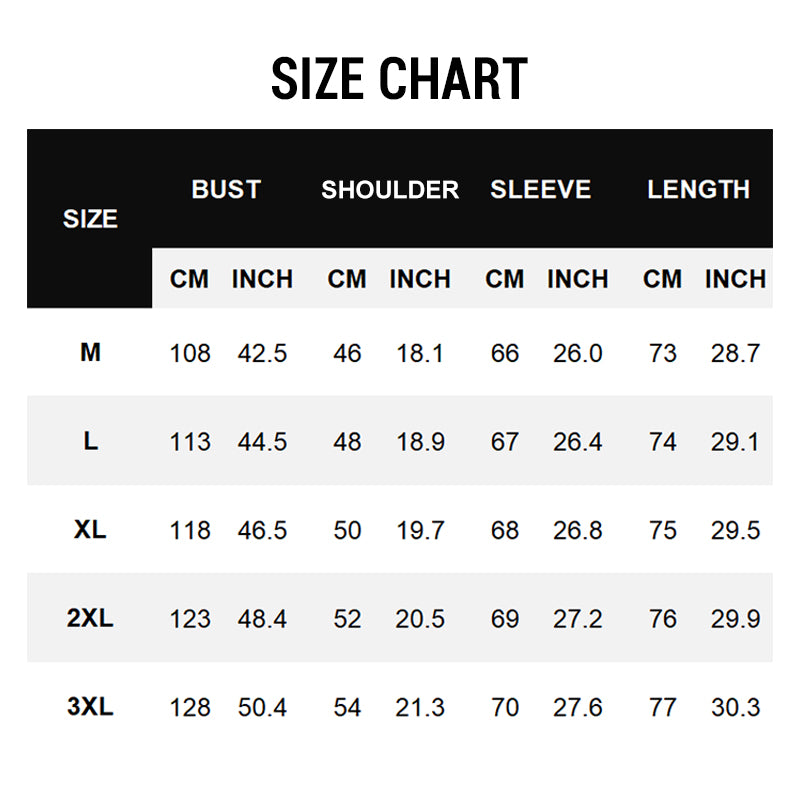
Task: Select bust value 108 for size M
Action: [190, 353]
